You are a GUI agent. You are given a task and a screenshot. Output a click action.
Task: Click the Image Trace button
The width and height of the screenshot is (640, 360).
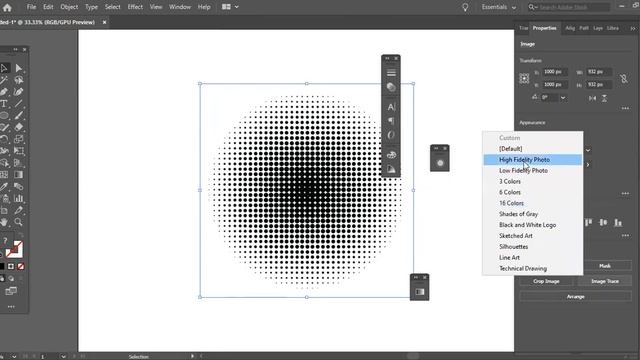[x=605, y=281]
